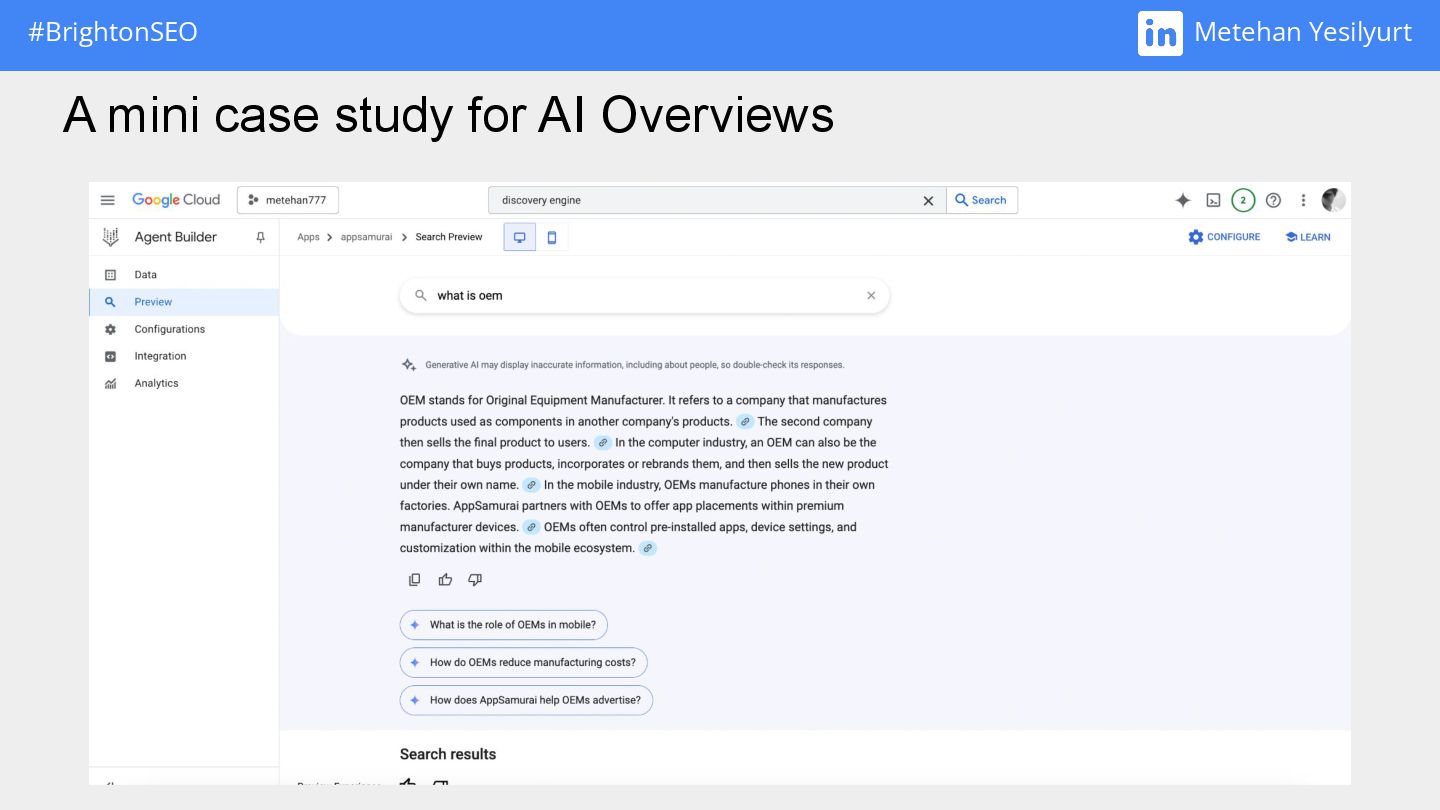The image size is (1440, 810).
Task: Click the appsamurai breadcrumb link
Action: (x=366, y=237)
